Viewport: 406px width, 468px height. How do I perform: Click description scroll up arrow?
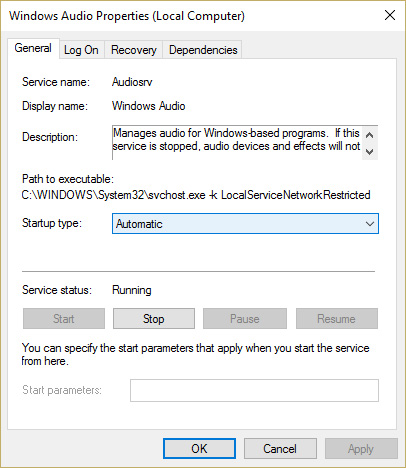(x=369, y=135)
